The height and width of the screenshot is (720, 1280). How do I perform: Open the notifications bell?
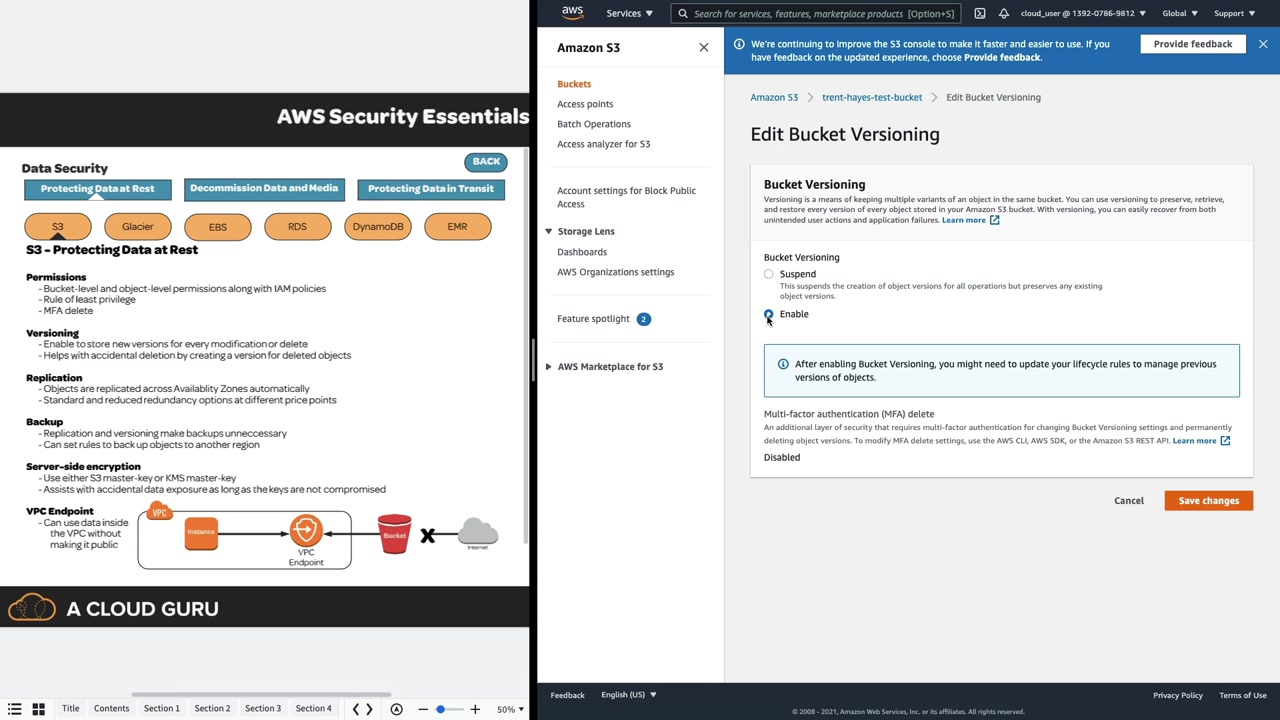click(x=1003, y=13)
